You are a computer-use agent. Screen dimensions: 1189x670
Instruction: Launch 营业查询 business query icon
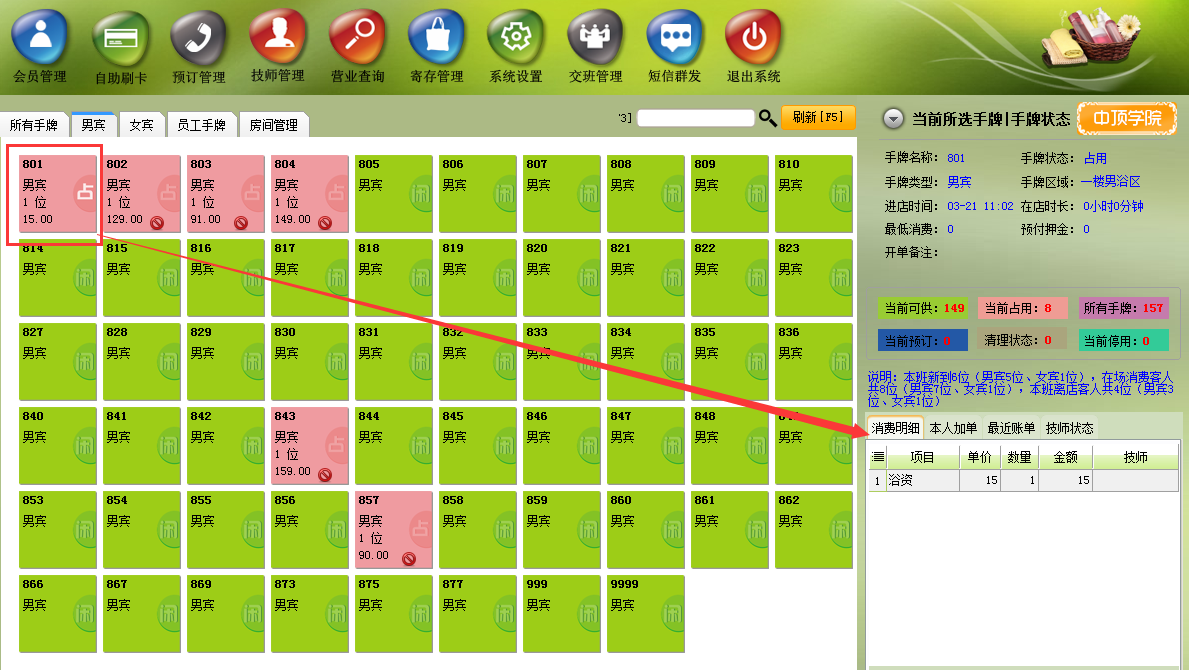(357, 37)
